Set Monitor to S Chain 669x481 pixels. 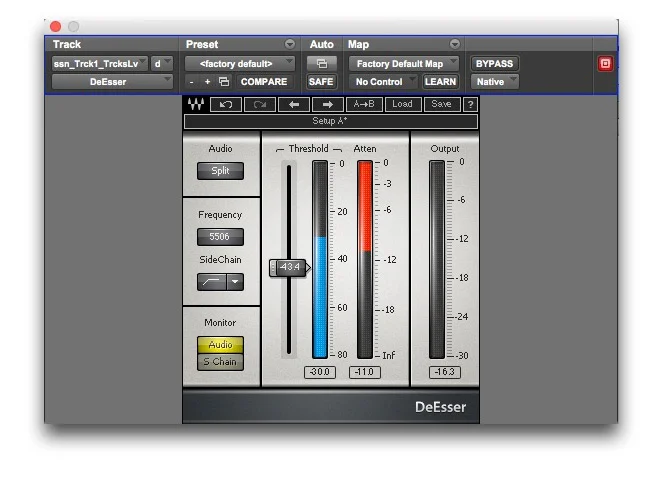point(220,361)
